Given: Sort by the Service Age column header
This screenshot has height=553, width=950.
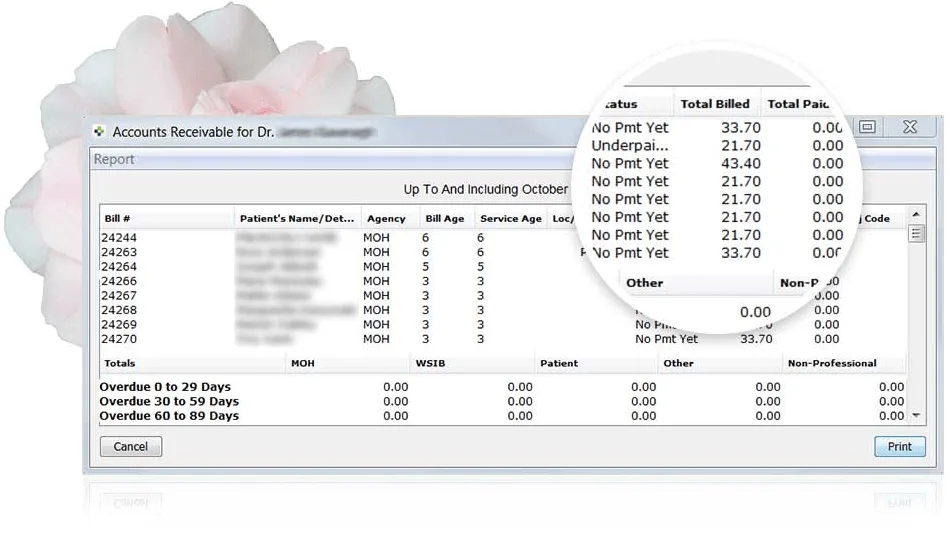Looking at the screenshot, I should 511,219.
